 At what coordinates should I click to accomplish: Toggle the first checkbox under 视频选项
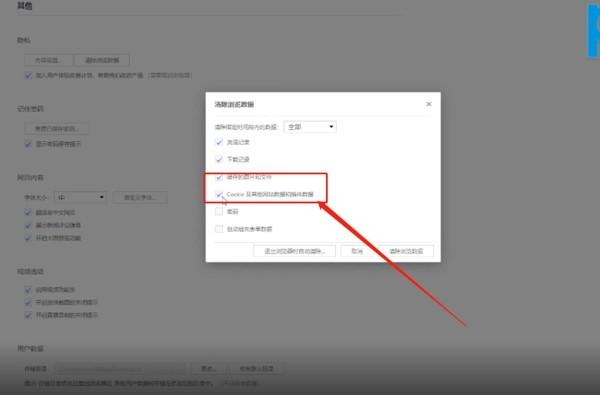(x=28, y=290)
